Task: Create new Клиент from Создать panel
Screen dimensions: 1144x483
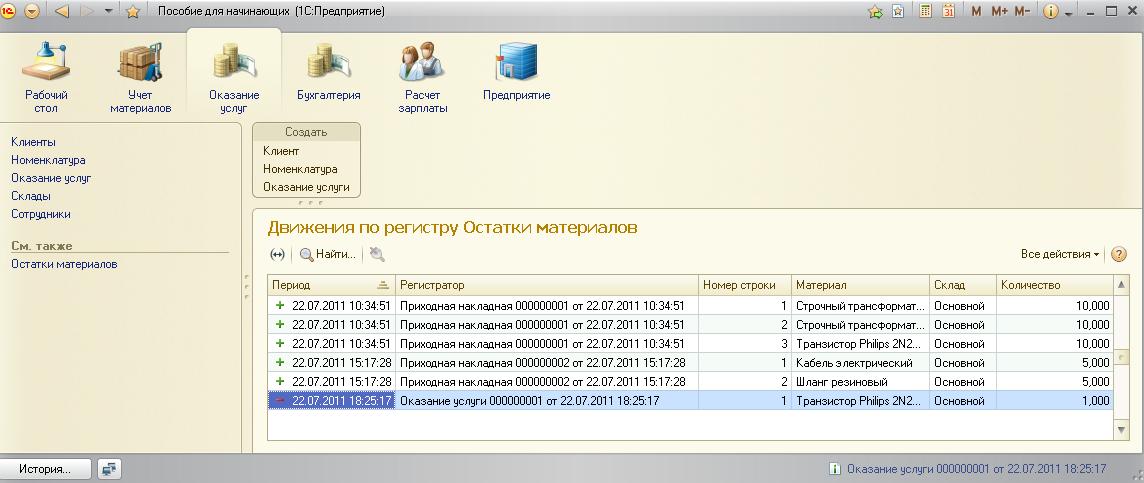Action: coord(281,151)
